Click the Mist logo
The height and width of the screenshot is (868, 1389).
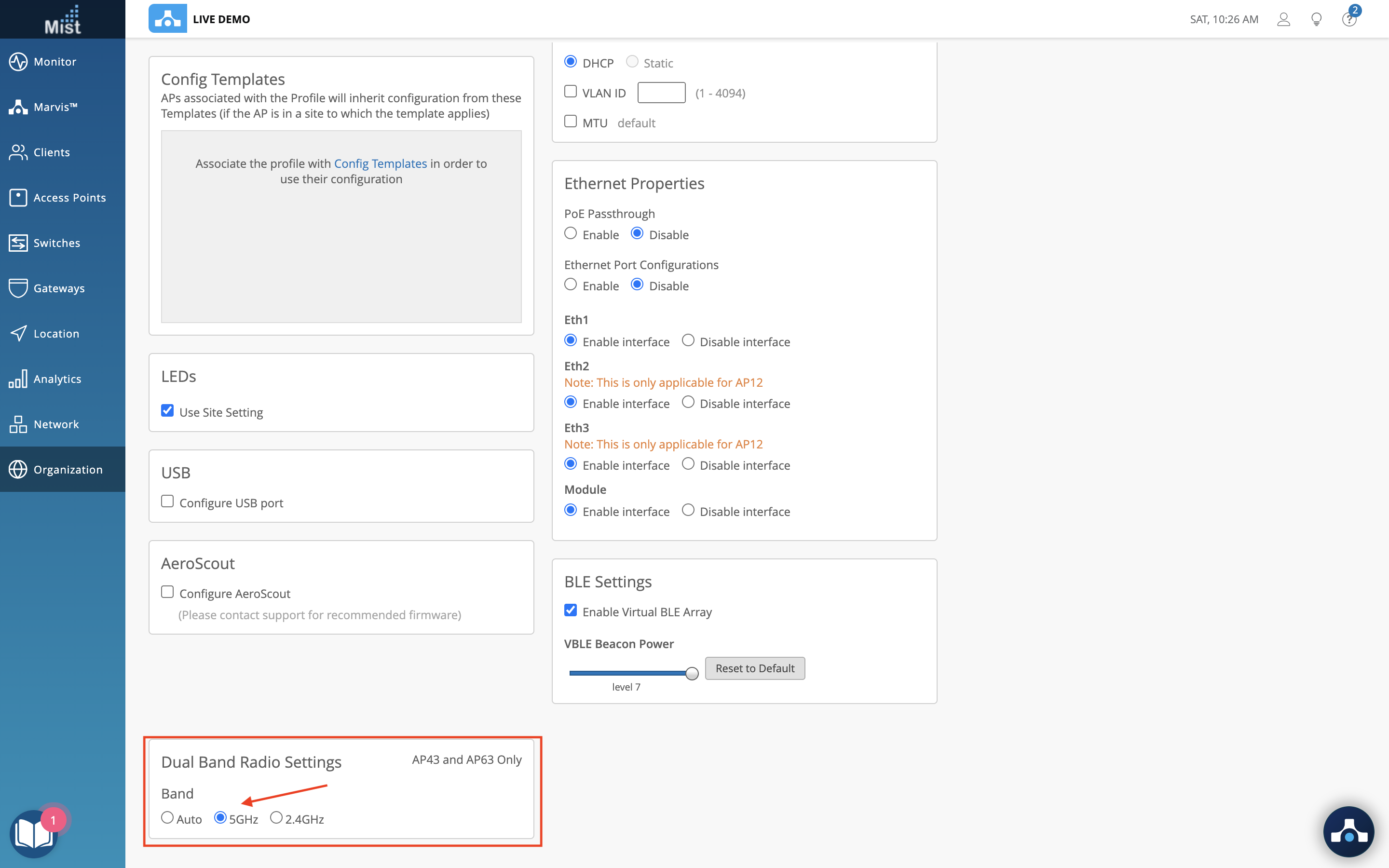tap(63, 19)
